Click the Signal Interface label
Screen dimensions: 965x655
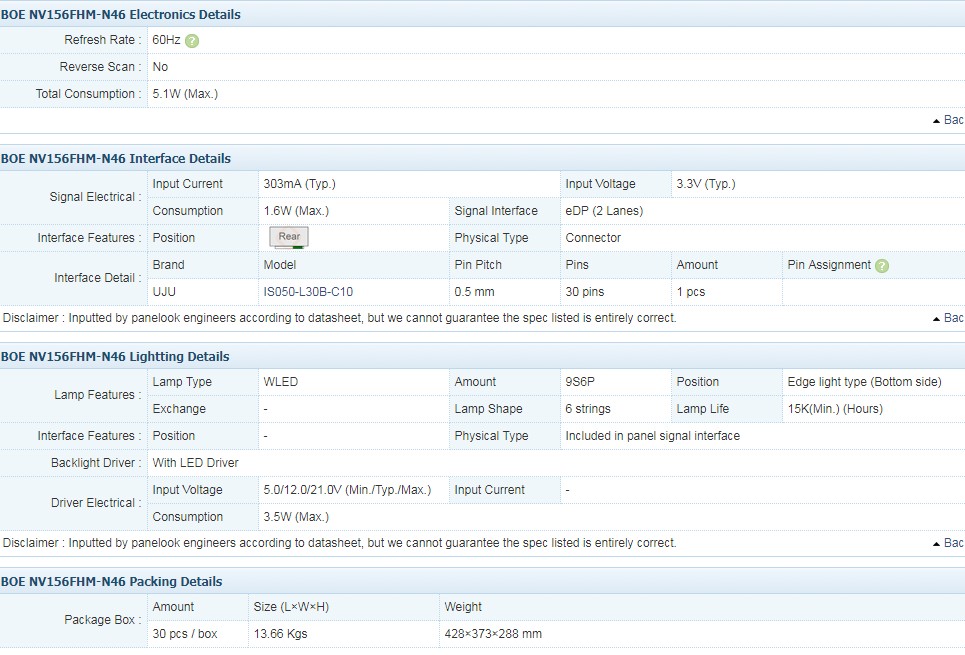coord(496,211)
